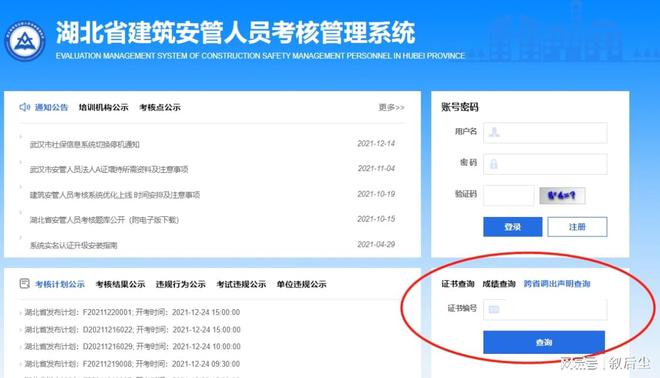Switch to 培训机构公示 tab
The width and height of the screenshot is (660, 378).
[104, 107]
